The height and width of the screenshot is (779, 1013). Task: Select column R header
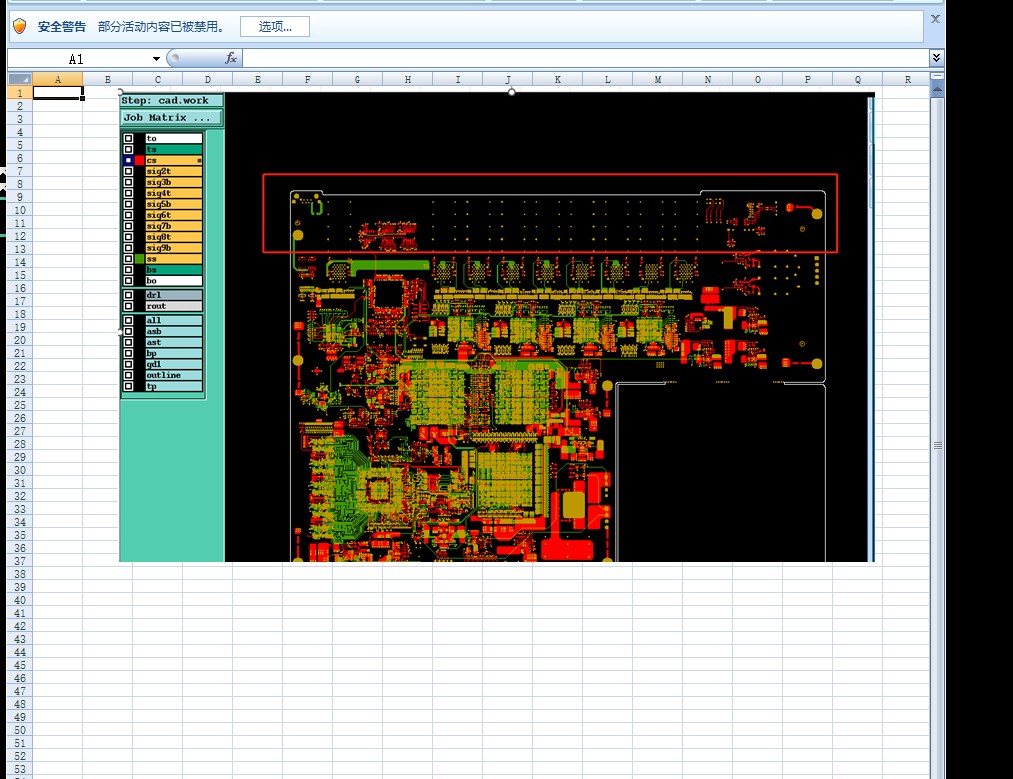pos(907,79)
